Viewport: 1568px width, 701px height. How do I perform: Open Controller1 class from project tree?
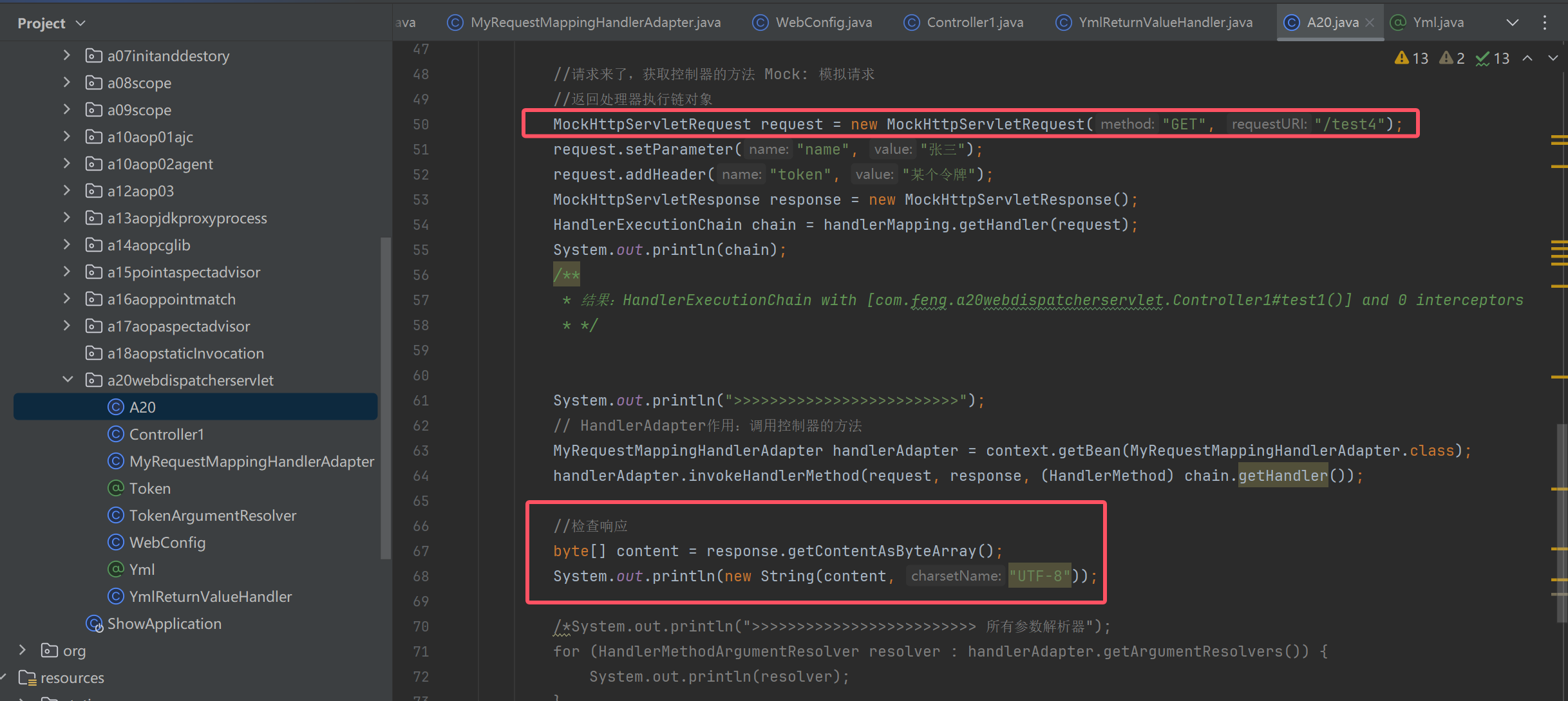click(x=166, y=435)
